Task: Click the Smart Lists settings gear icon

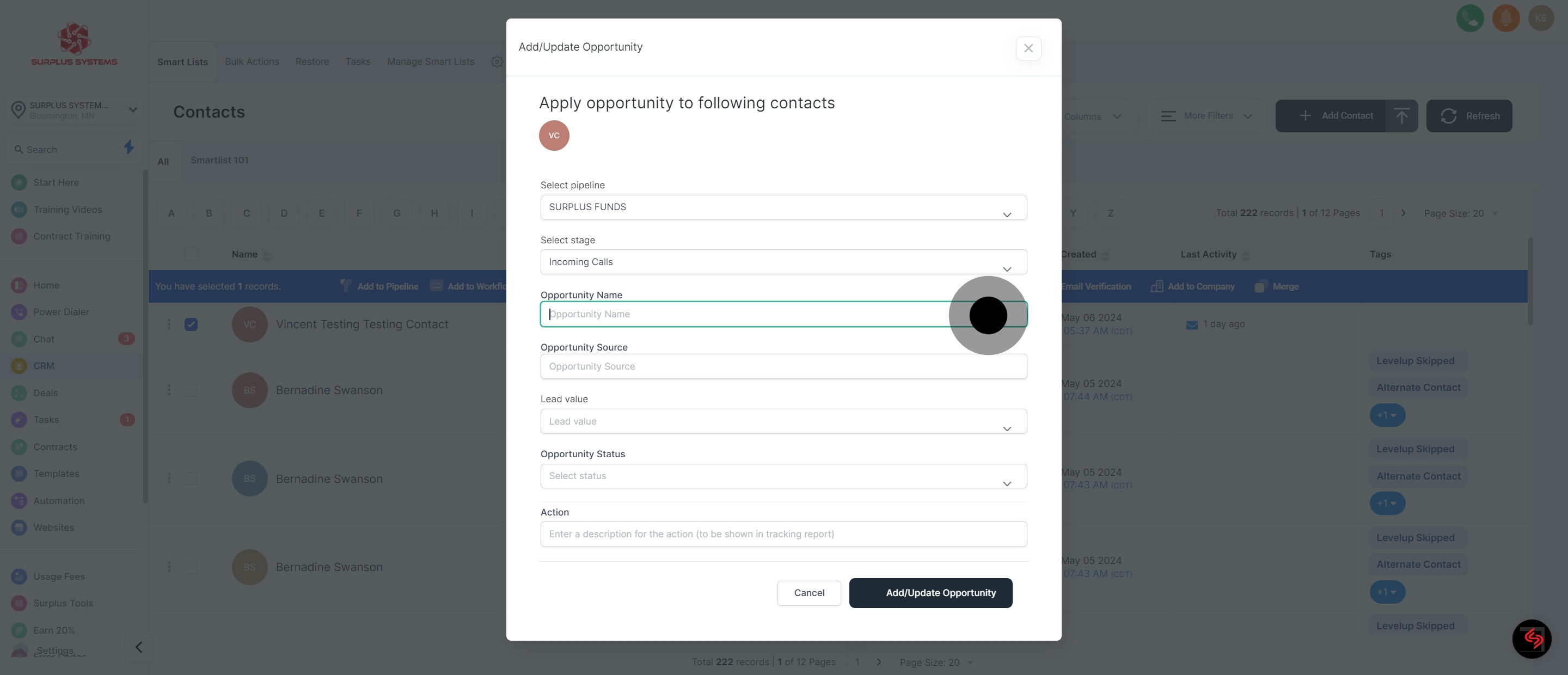Action: pyautogui.click(x=497, y=62)
